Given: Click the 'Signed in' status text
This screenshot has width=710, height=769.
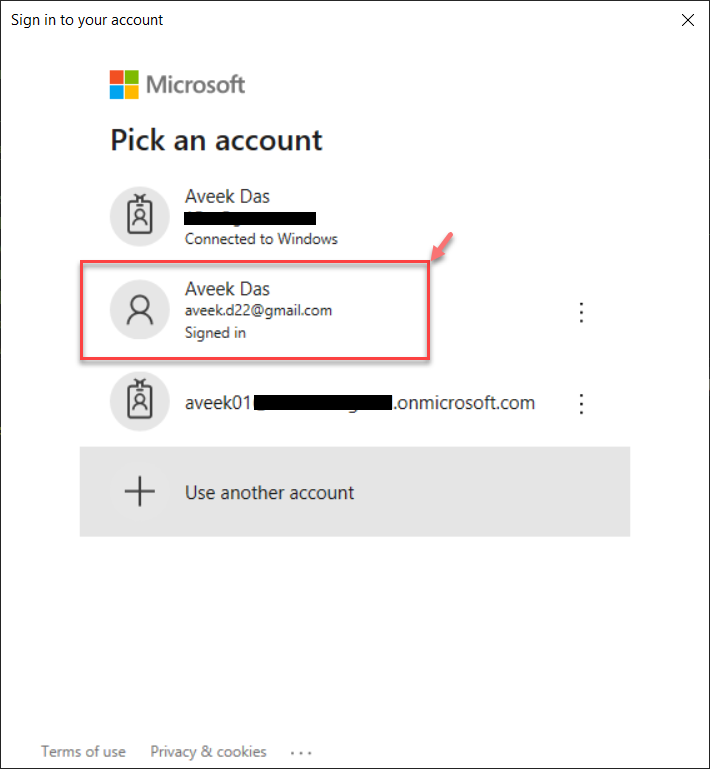Looking at the screenshot, I should [x=215, y=333].
